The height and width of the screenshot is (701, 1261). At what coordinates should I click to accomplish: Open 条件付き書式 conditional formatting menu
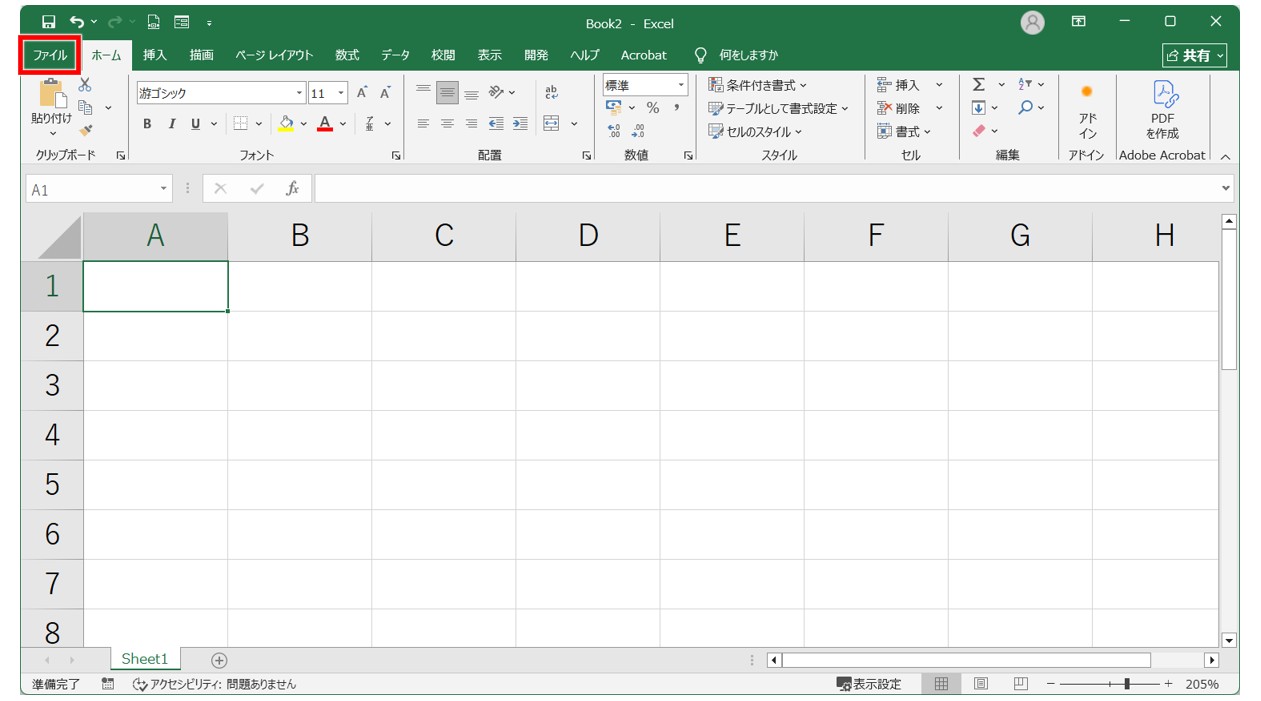tap(757, 85)
